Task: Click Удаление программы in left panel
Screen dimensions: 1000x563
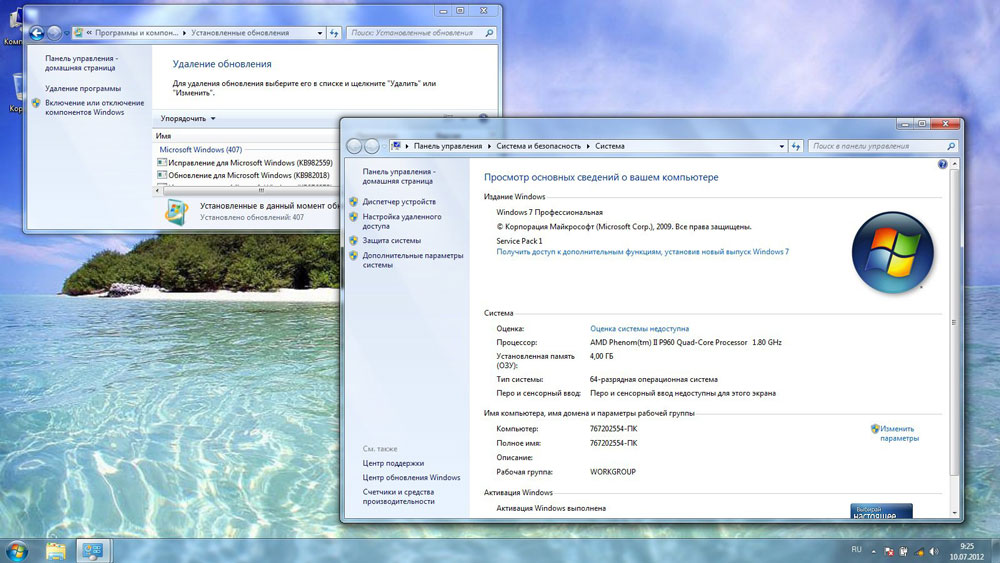Action: coord(83,88)
